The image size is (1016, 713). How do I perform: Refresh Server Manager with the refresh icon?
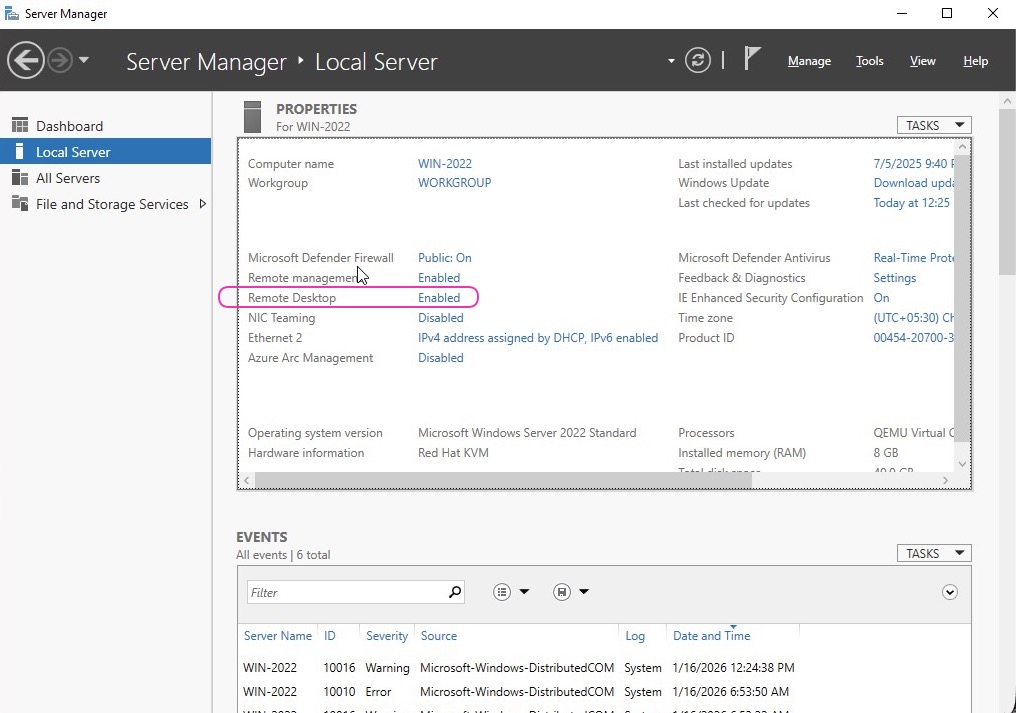[x=698, y=61]
